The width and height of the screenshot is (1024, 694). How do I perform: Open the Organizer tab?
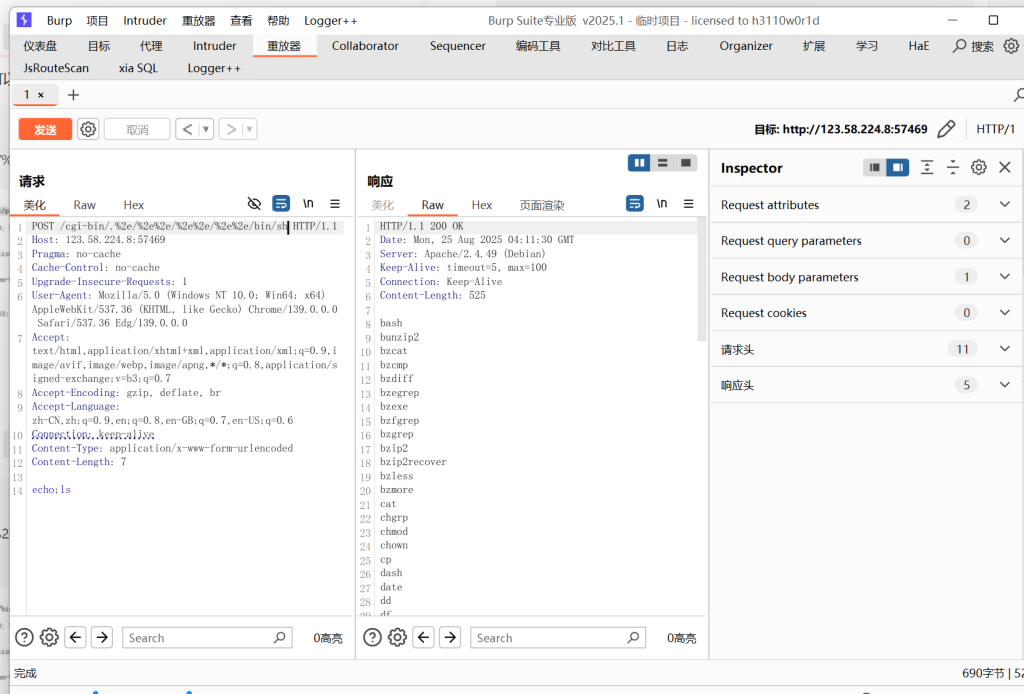[x=746, y=46]
